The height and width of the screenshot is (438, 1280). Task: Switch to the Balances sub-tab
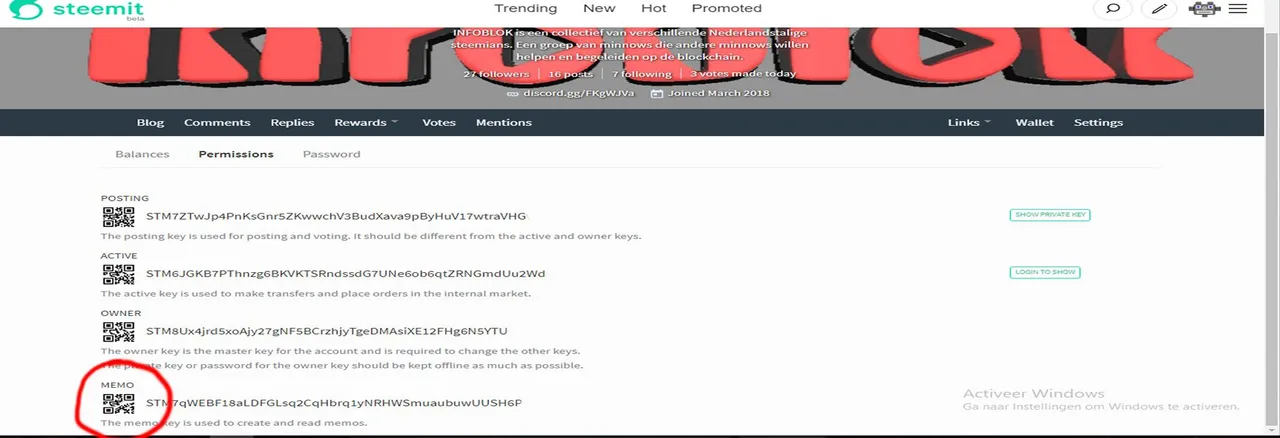(x=142, y=154)
